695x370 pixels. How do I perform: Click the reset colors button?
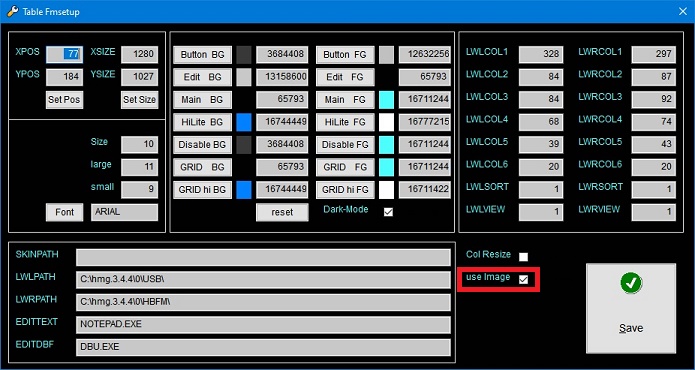(x=282, y=212)
